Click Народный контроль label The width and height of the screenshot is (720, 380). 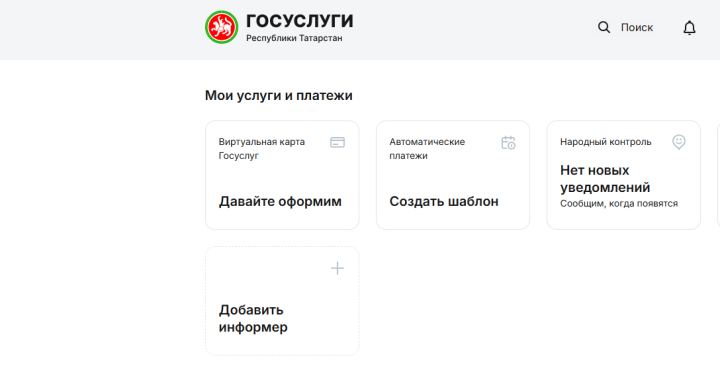pos(605,142)
